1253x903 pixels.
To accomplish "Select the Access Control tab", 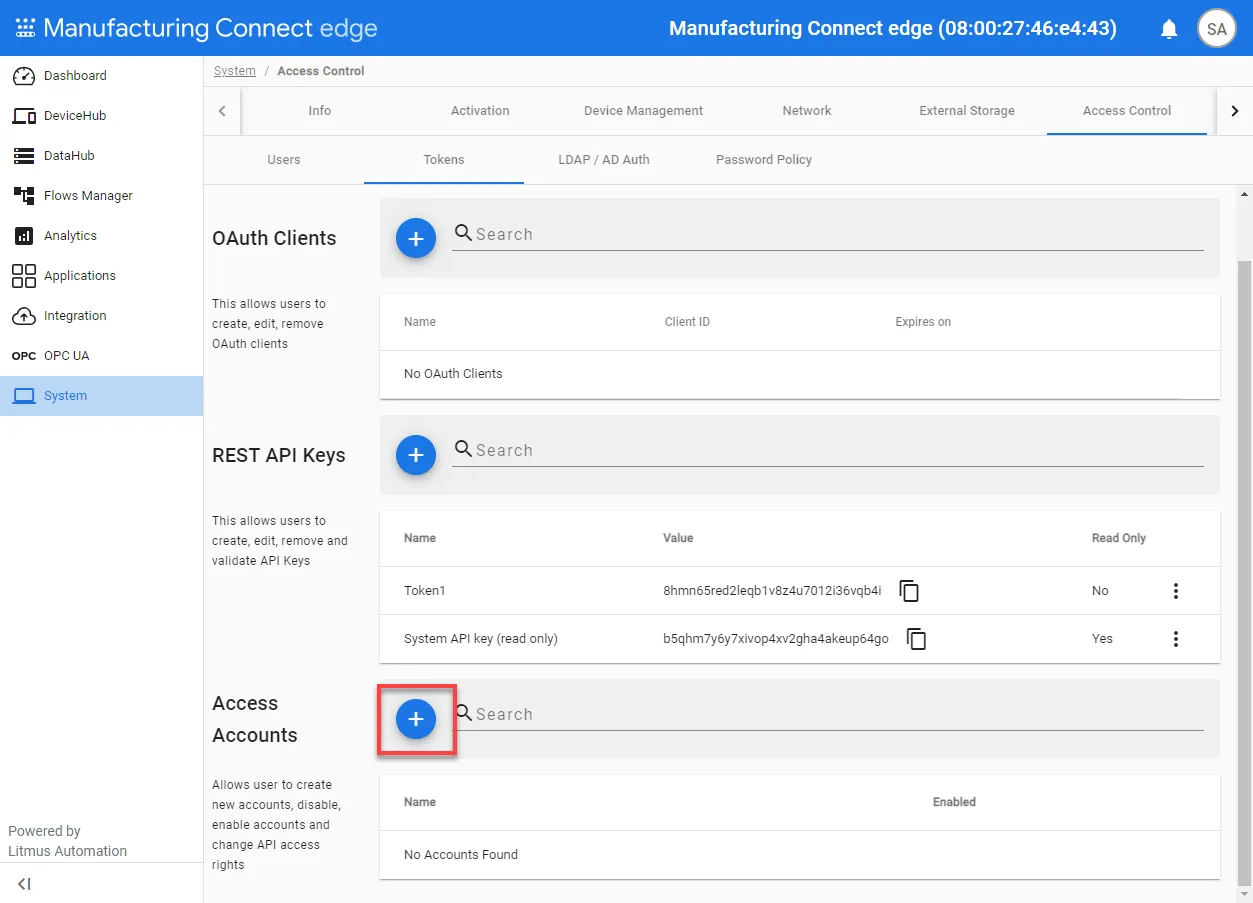I will point(1127,111).
